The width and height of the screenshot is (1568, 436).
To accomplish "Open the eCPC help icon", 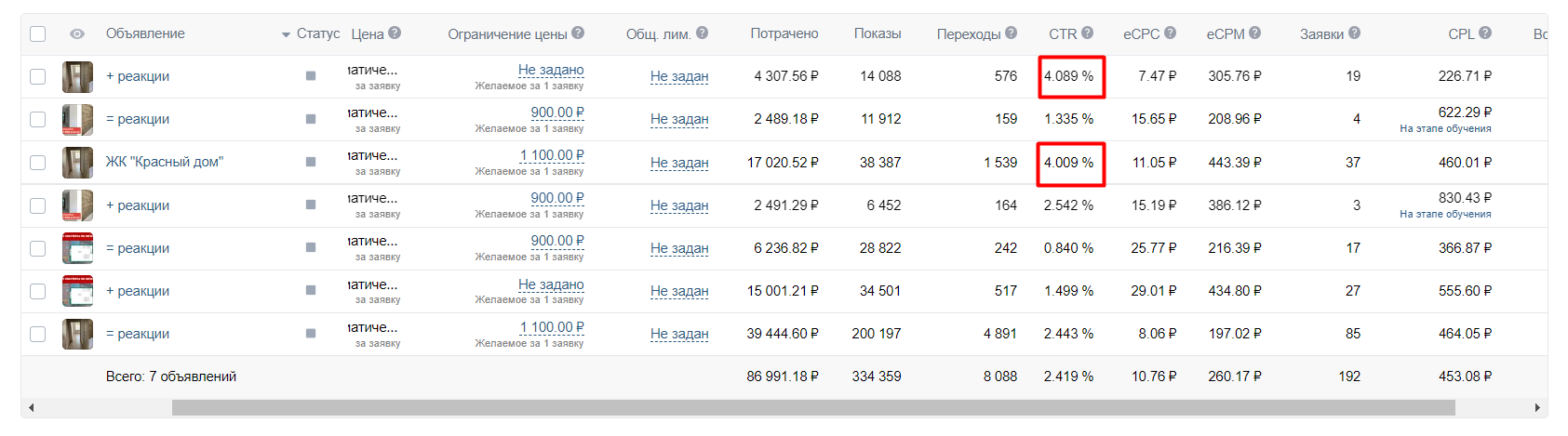I will (x=1170, y=33).
